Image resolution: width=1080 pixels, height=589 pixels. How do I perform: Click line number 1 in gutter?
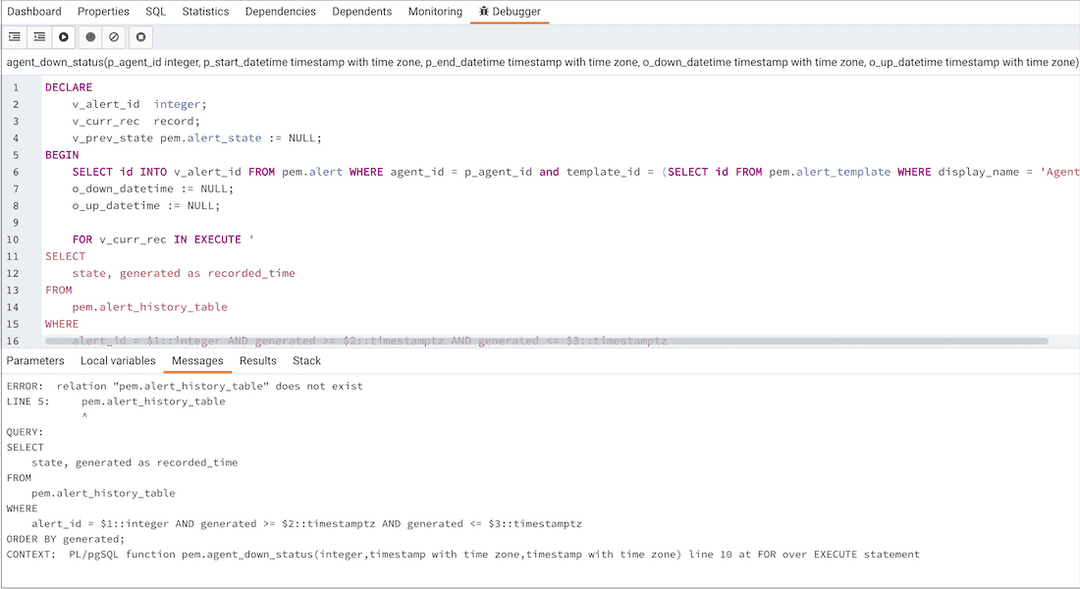point(16,87)
